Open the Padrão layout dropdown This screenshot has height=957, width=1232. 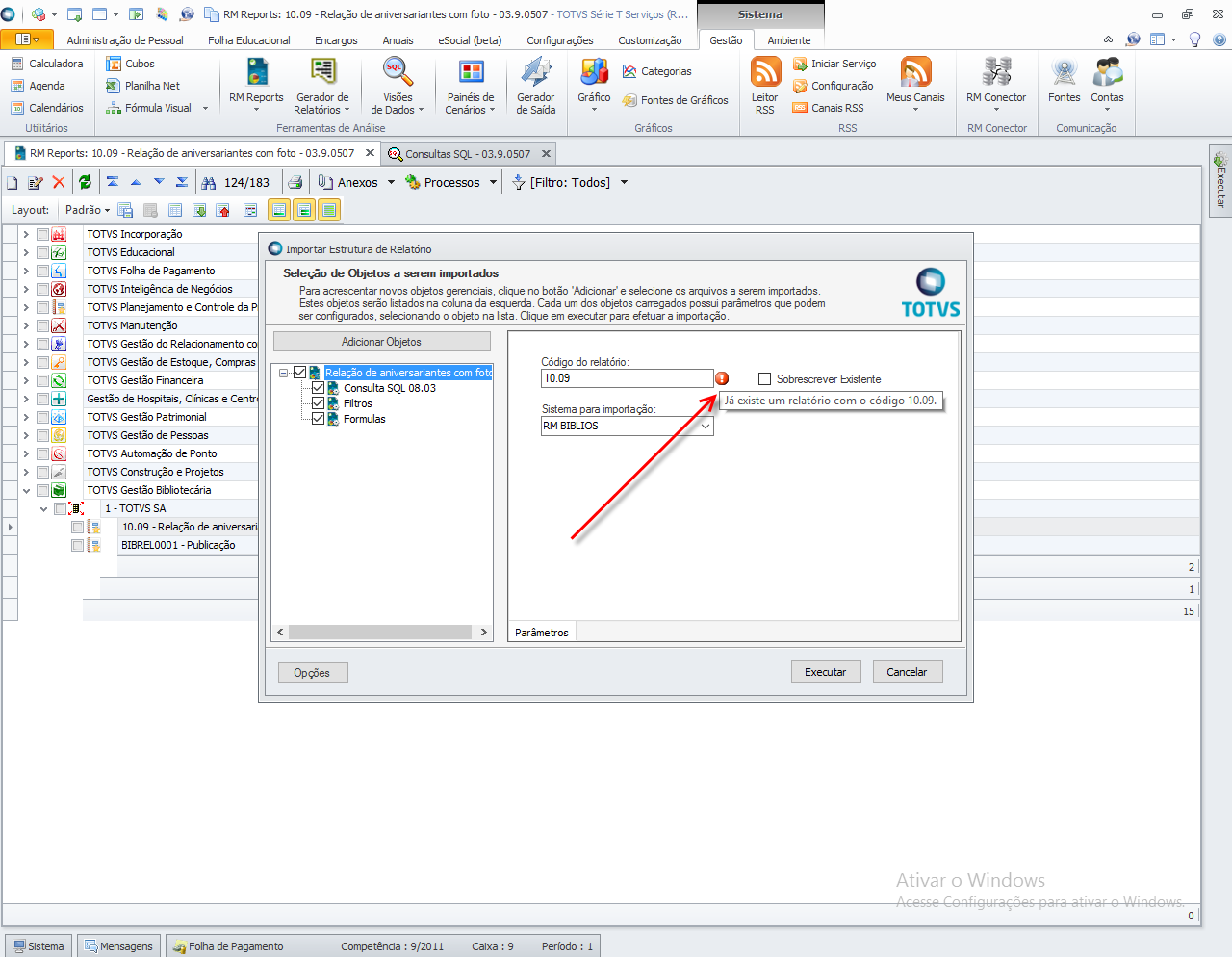(88, 210)
